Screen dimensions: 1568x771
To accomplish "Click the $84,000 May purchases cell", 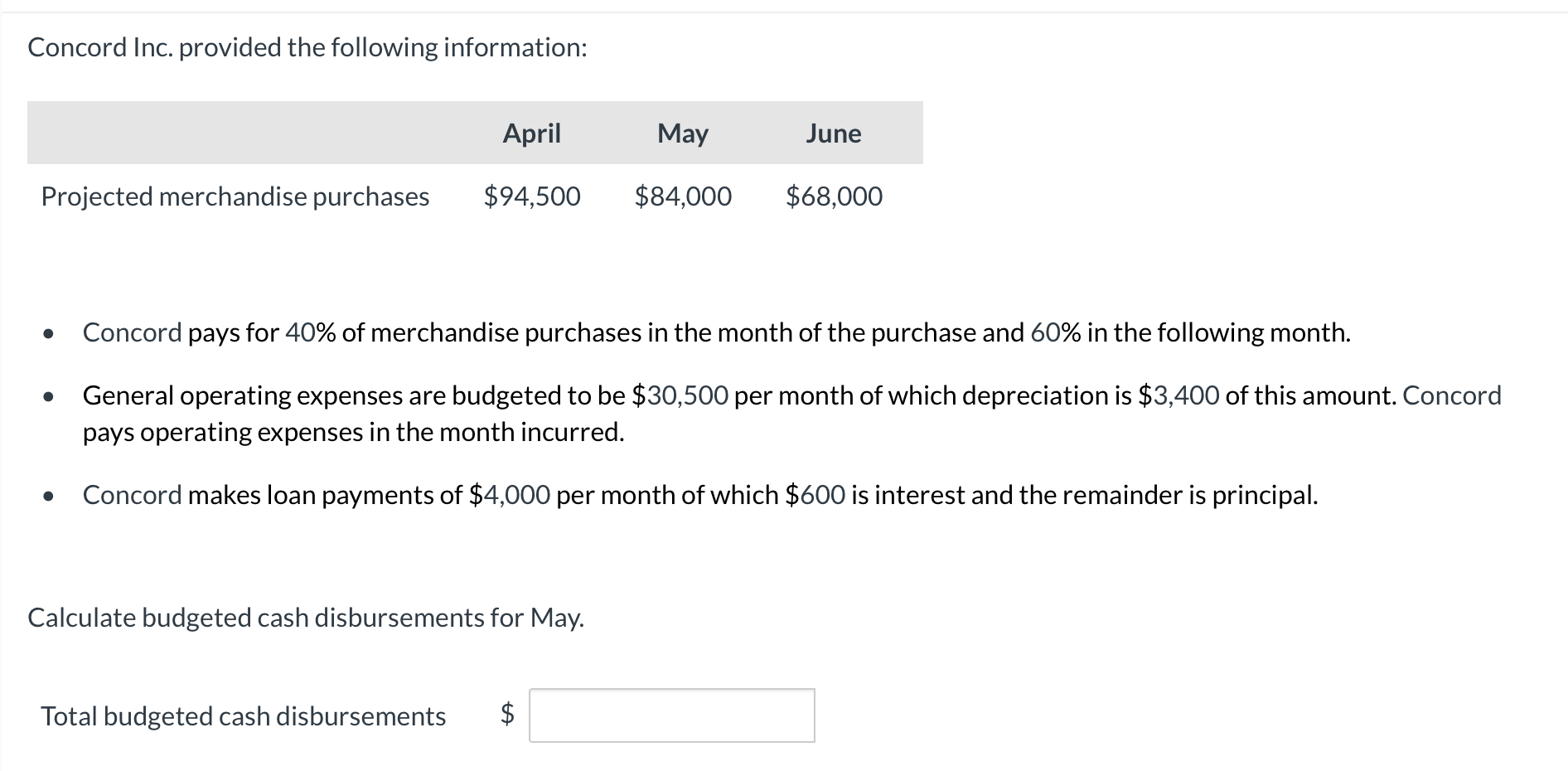I will 683,196.
